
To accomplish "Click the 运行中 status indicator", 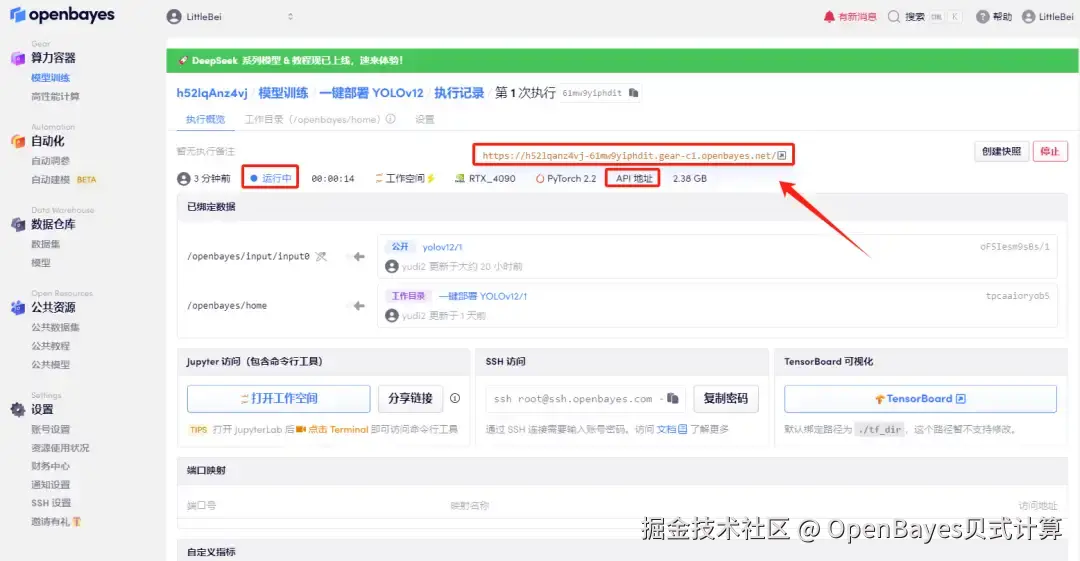I will click(270, 178).
